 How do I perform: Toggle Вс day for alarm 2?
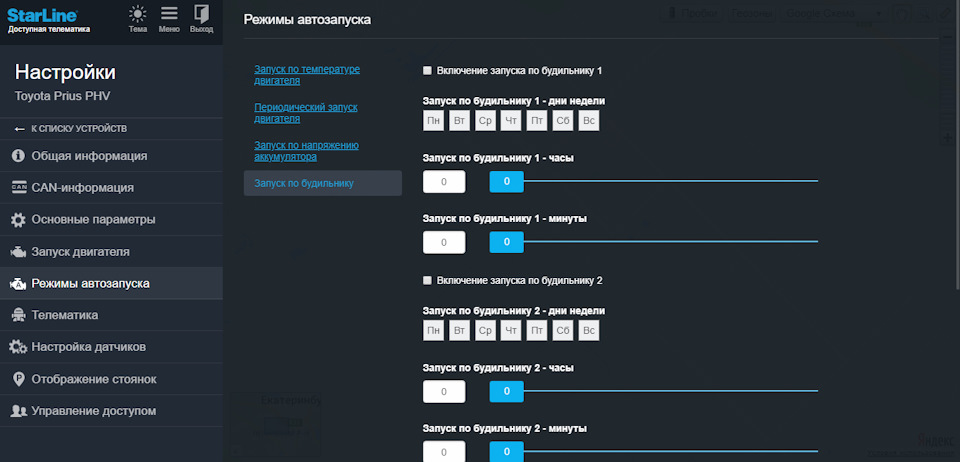click(589, 330)
